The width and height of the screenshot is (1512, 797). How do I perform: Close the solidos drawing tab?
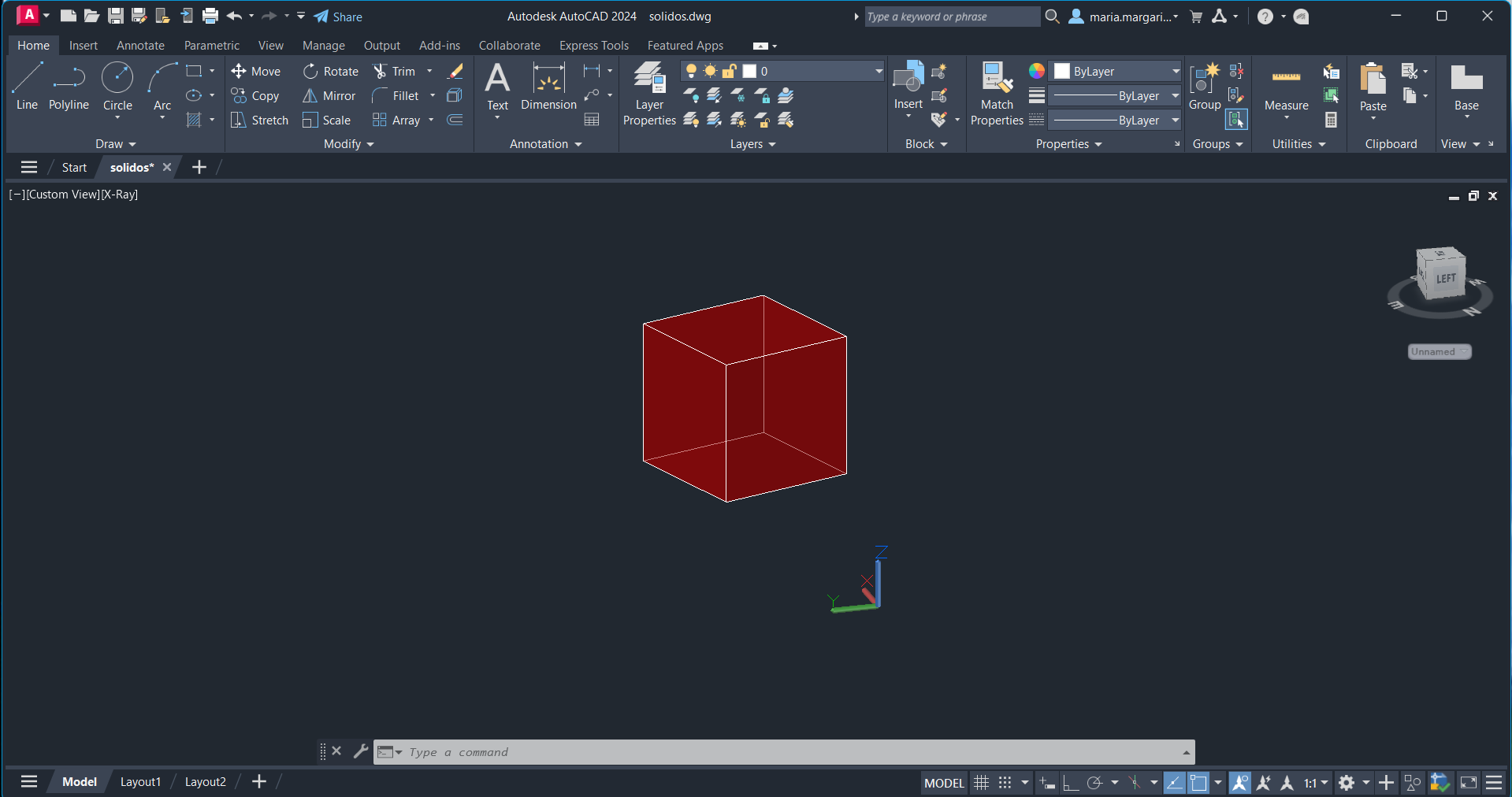[167, 167]
